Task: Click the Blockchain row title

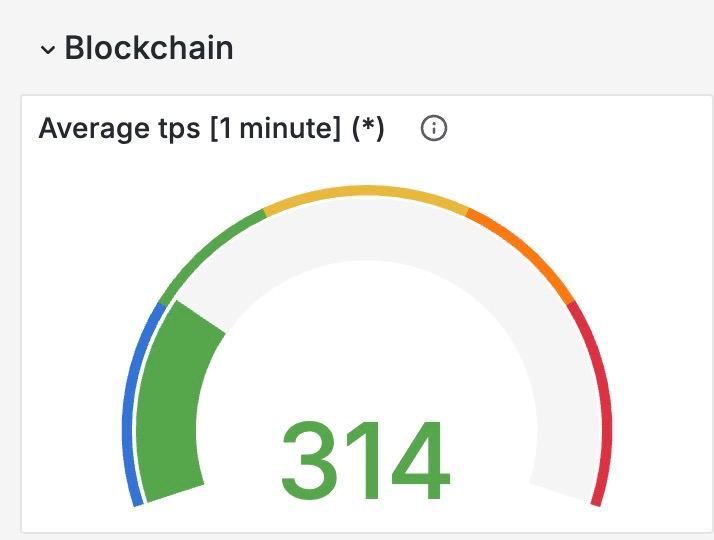Action: tap(149, 47)
